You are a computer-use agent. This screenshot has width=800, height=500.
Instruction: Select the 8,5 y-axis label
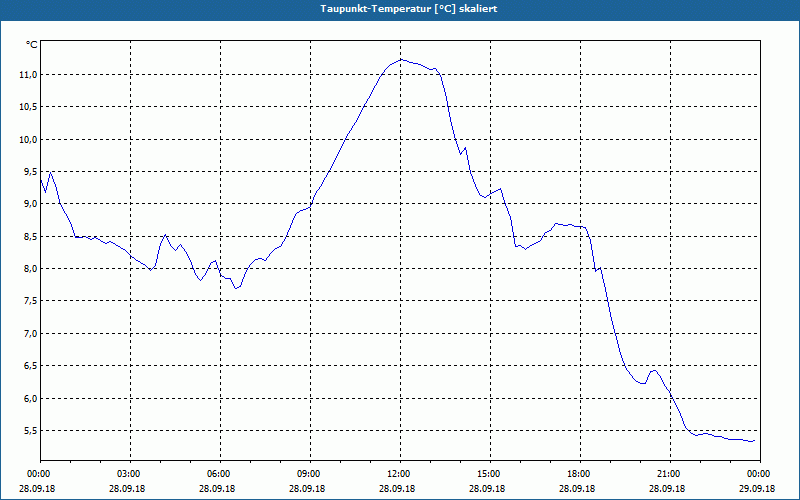tap(30, 237)
